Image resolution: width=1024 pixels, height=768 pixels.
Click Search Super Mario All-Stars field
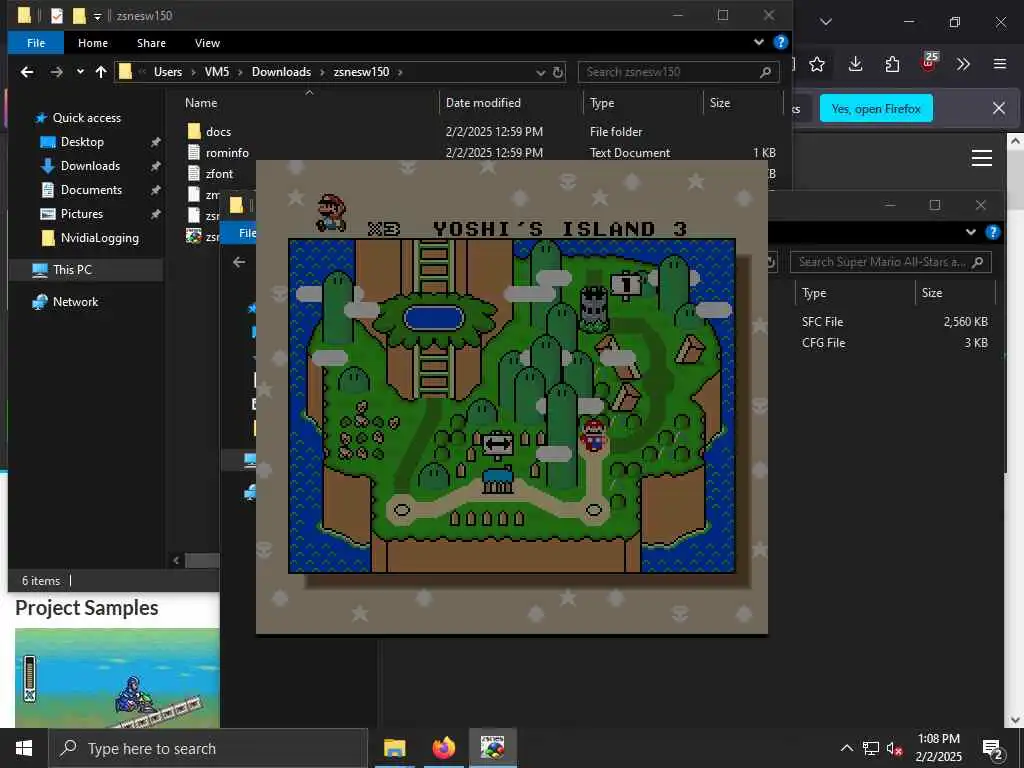[x=891, y=262]
